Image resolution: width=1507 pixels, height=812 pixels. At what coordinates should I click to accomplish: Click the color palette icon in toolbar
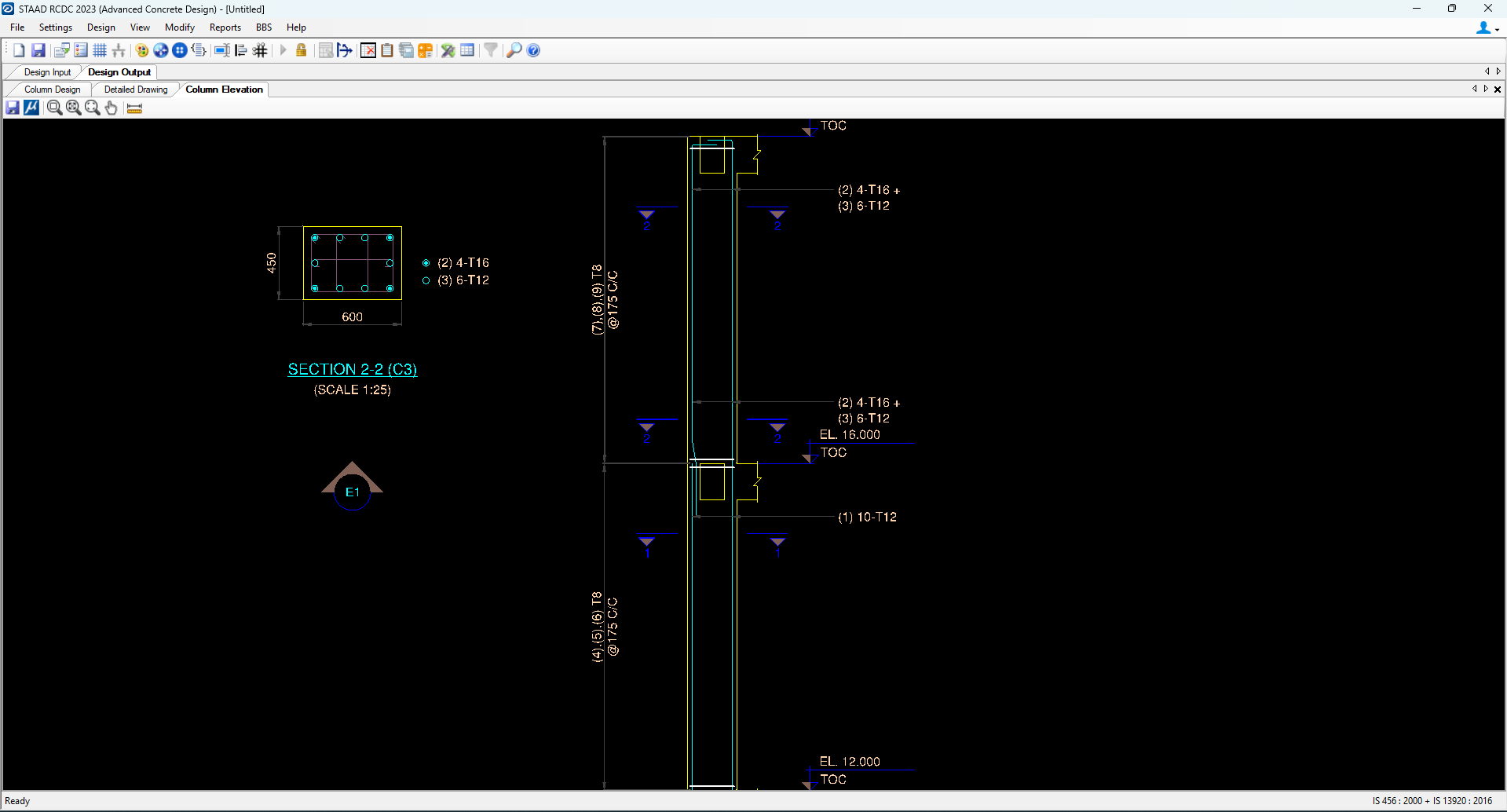pyautogui.click(x=142, y=50)
